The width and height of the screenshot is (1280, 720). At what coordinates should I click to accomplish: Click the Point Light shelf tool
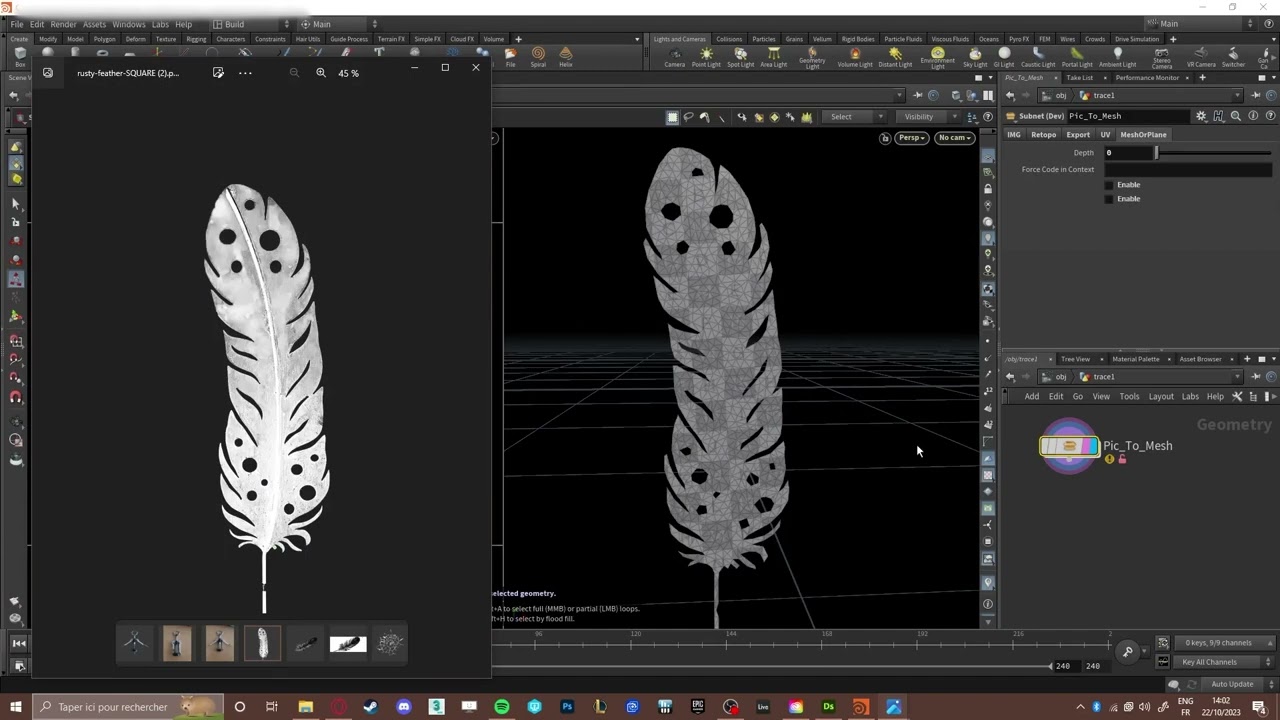coord(706,57)
